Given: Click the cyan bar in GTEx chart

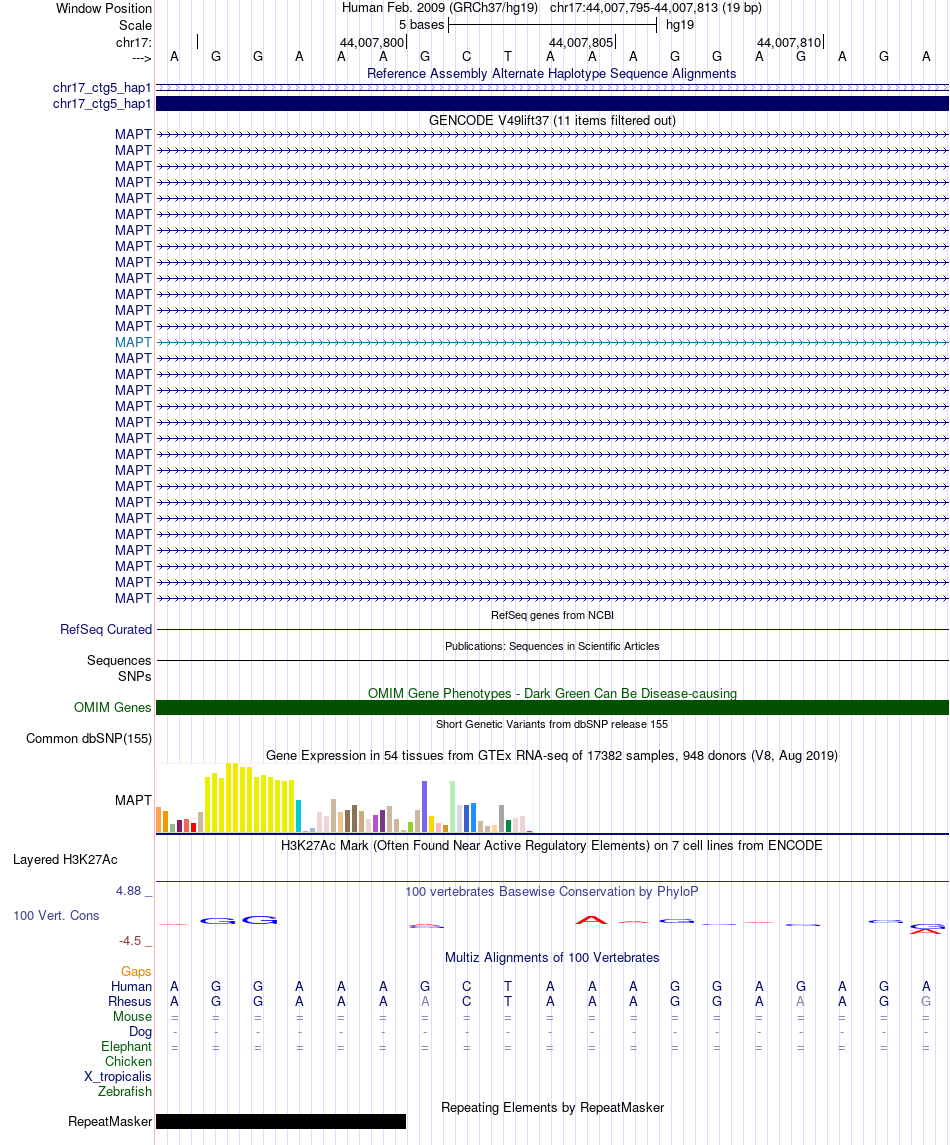Looking at the screenshot, I should [x=298, y=816].
